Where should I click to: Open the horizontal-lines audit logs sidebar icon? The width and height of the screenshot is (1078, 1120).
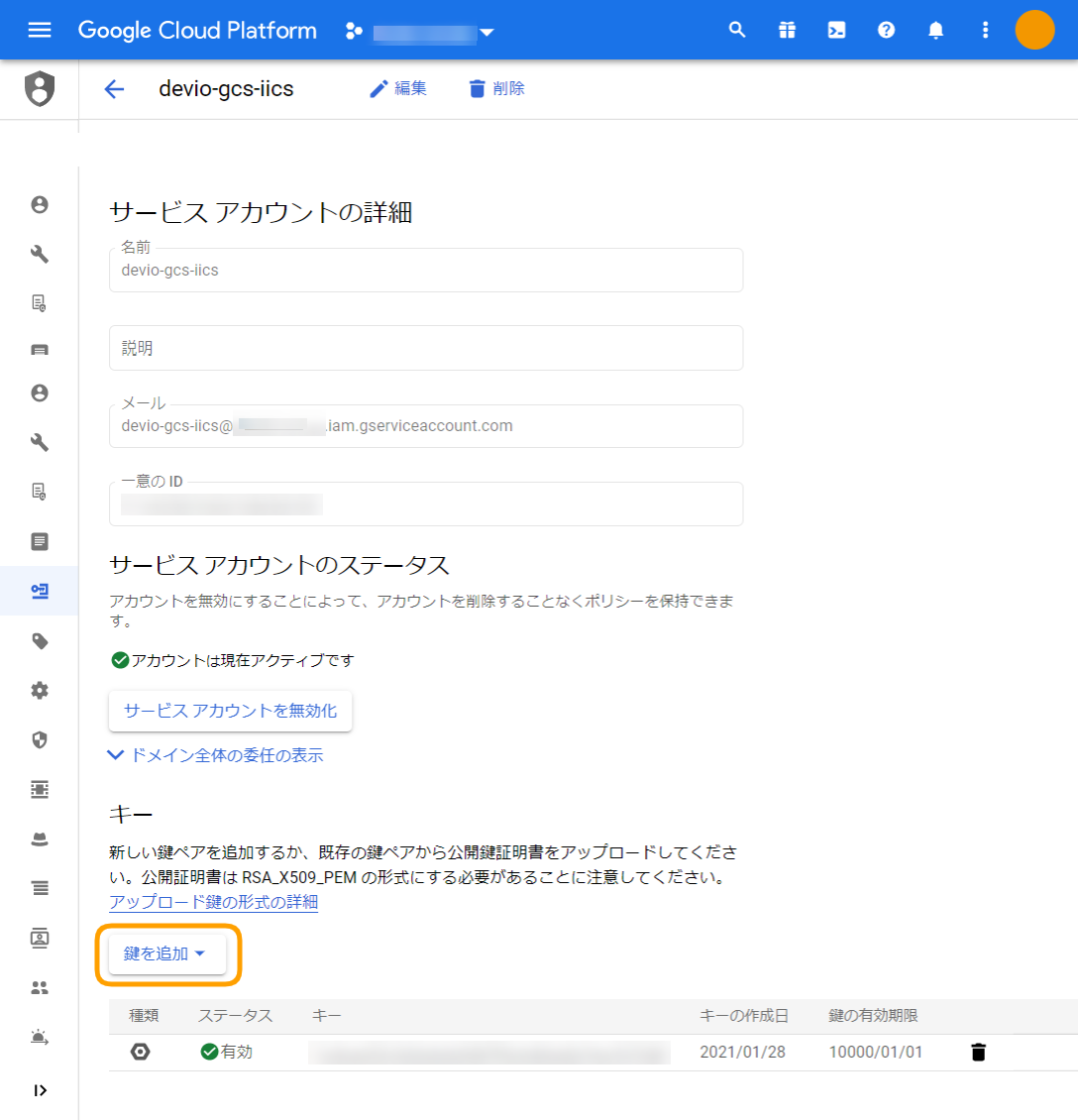(x=40, y=889)
